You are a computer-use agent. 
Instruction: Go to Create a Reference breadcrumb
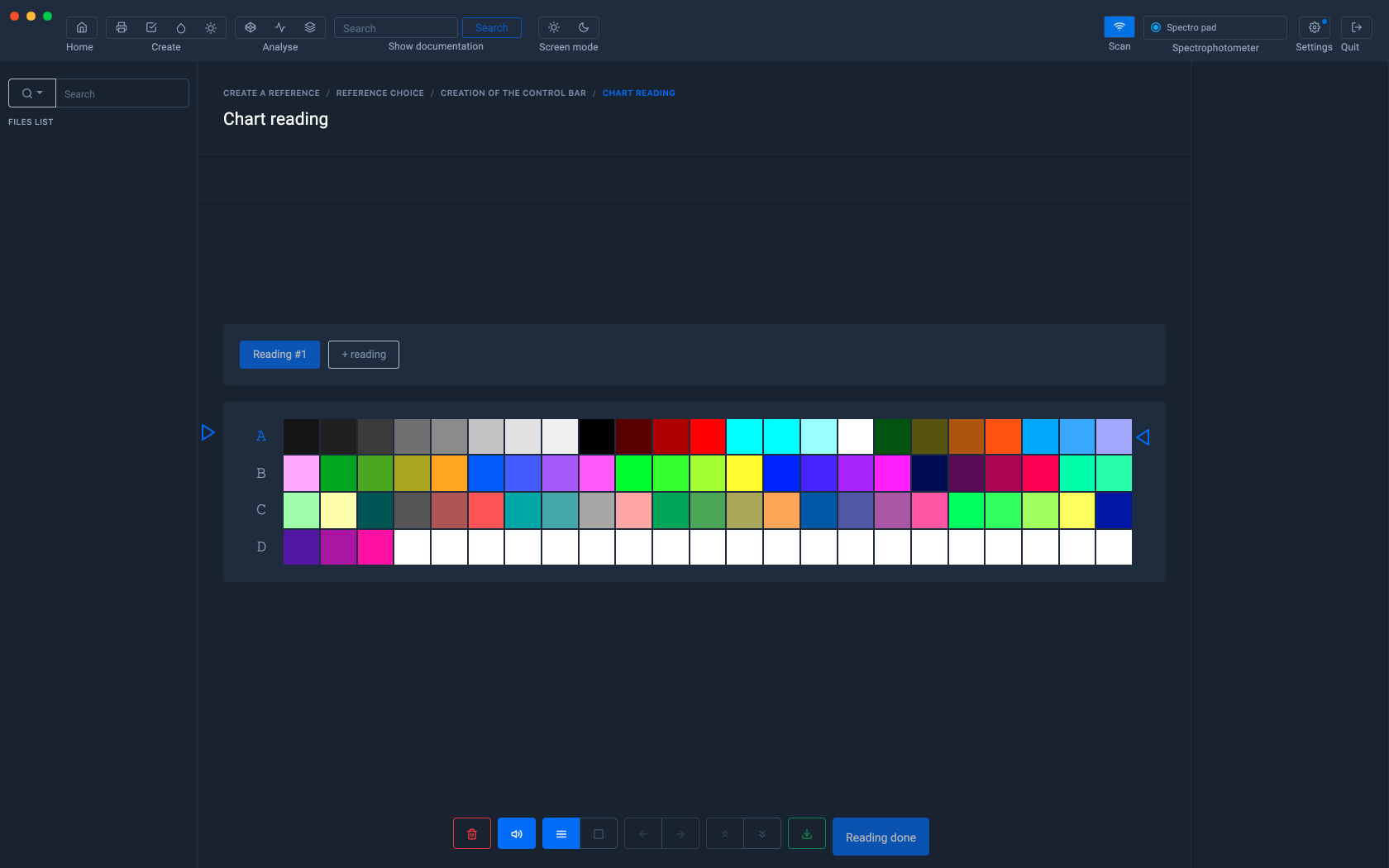(x=271, y=93)
